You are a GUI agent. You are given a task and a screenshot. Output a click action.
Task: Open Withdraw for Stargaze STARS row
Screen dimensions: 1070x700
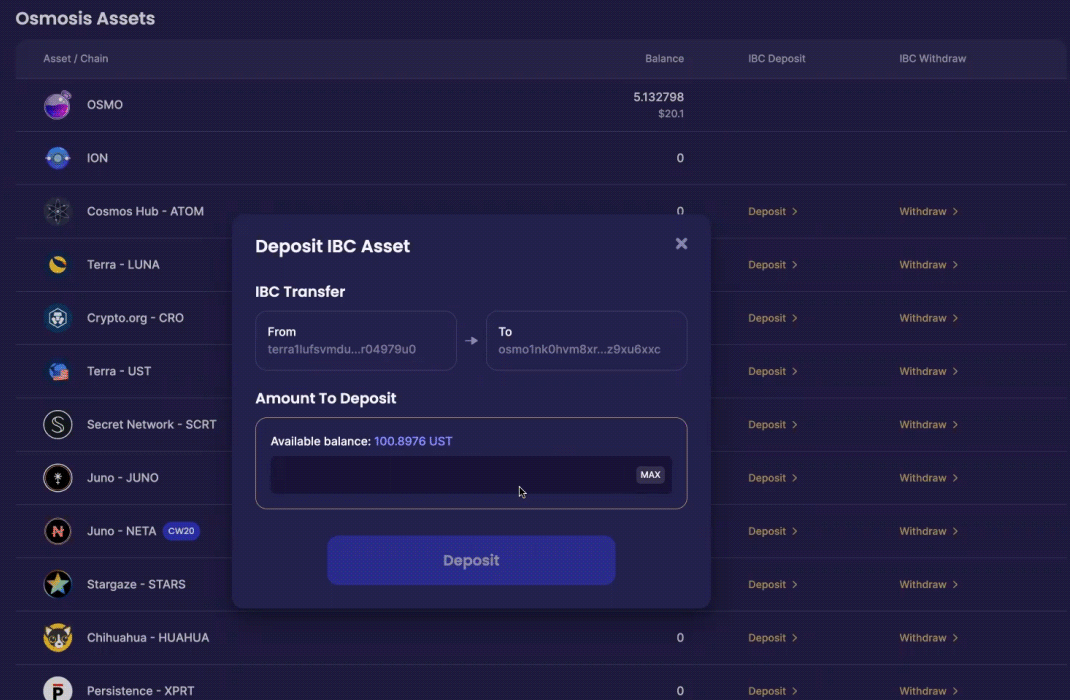coord(929,584)
